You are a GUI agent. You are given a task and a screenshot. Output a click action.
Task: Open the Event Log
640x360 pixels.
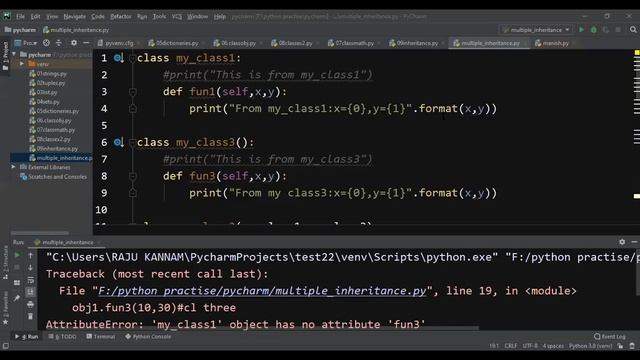click(610, 337)
